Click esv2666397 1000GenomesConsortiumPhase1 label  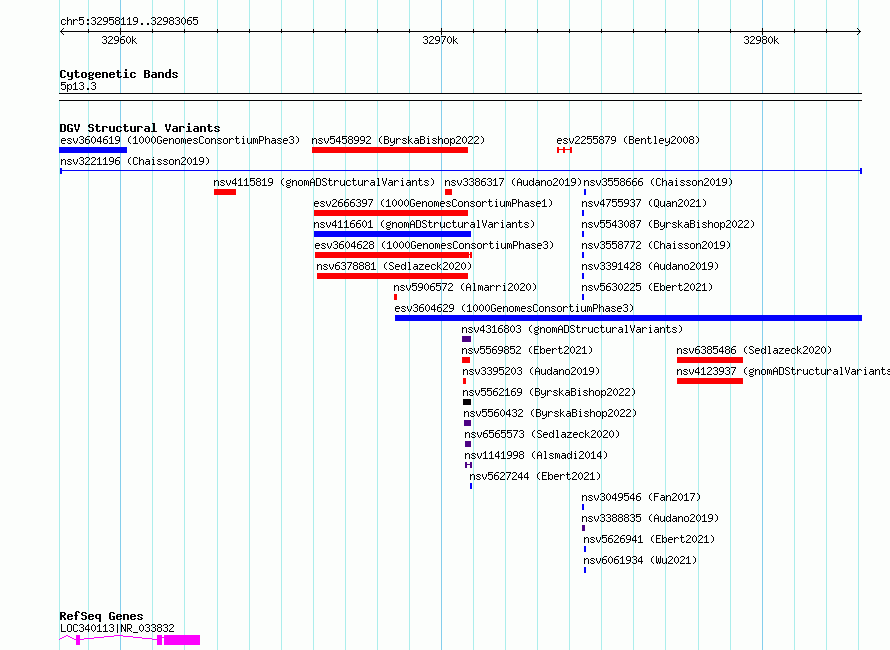pos(433,203)
